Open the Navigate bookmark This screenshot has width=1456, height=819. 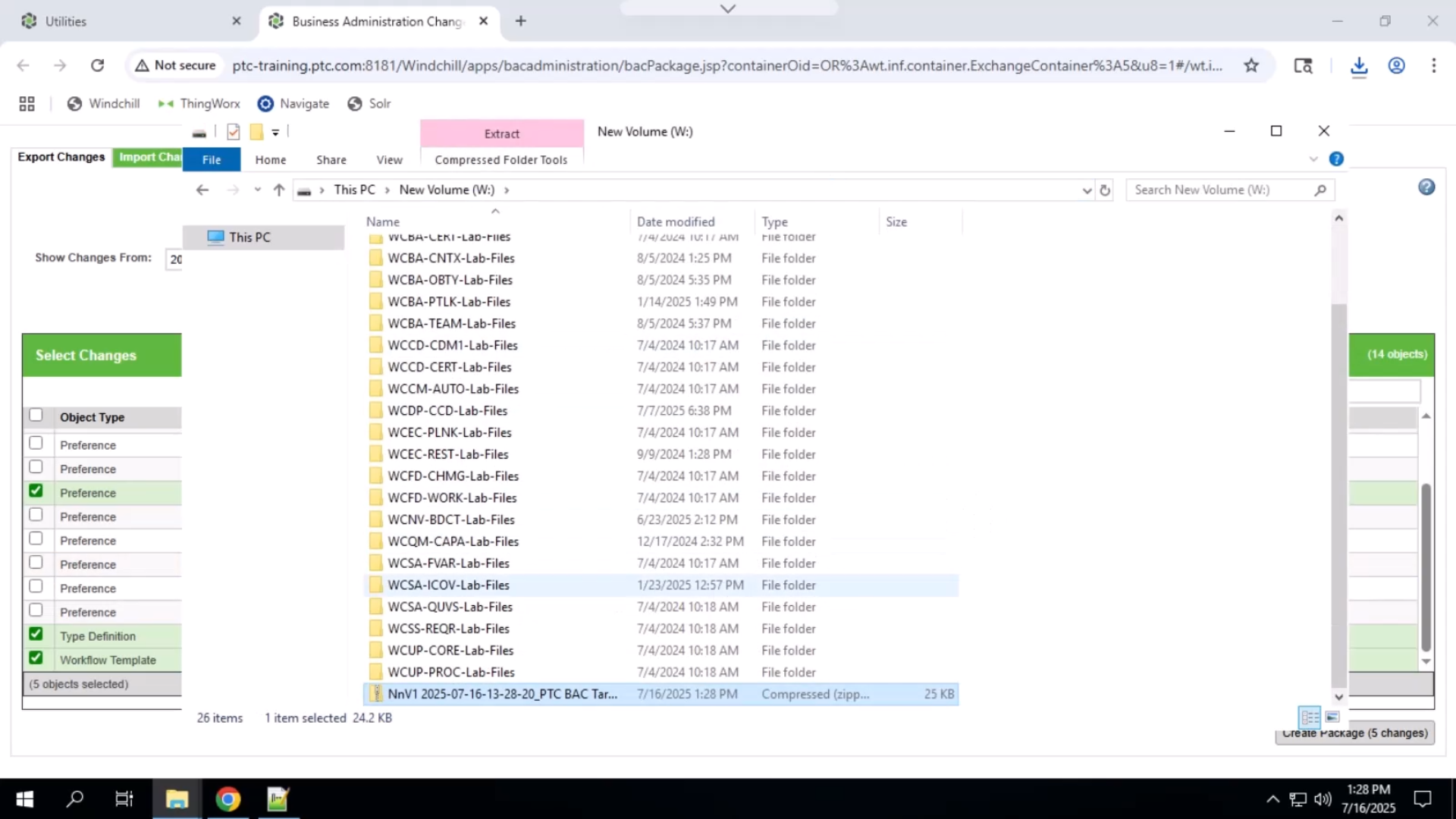point(293,104)
